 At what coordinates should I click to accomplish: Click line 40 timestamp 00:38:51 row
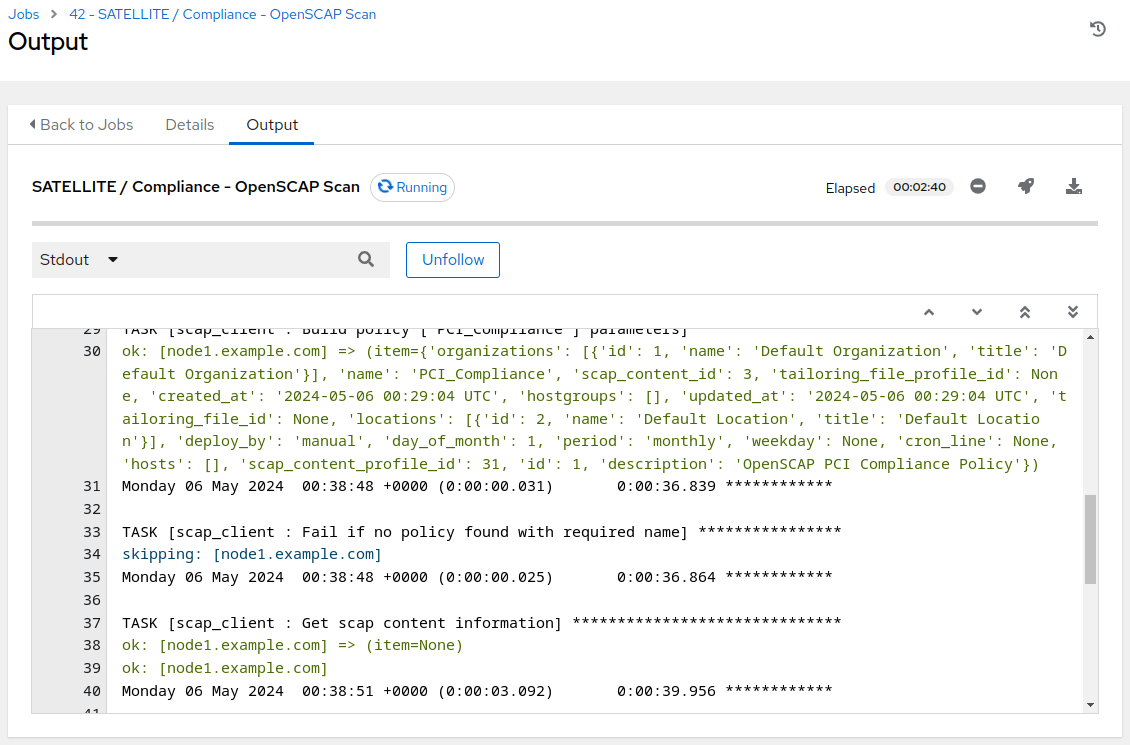pos(476,691)
